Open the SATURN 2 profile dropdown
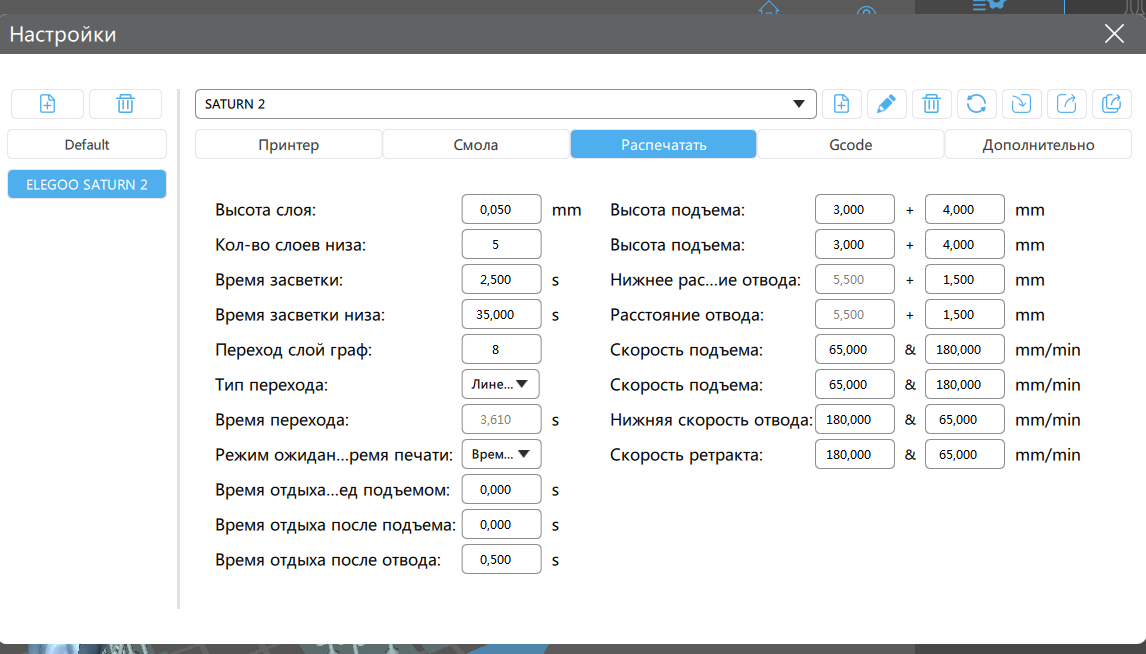1146x654 pixels. [505, 104]
